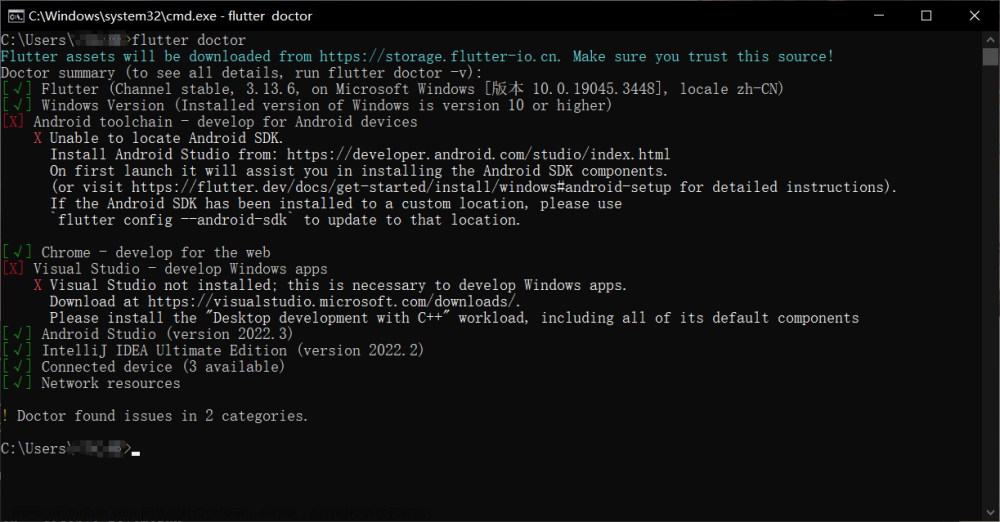Click the vertical scrollbar thumb
Image resolution: width=1000 pixels, height=522 pixels.
point(990,56)
